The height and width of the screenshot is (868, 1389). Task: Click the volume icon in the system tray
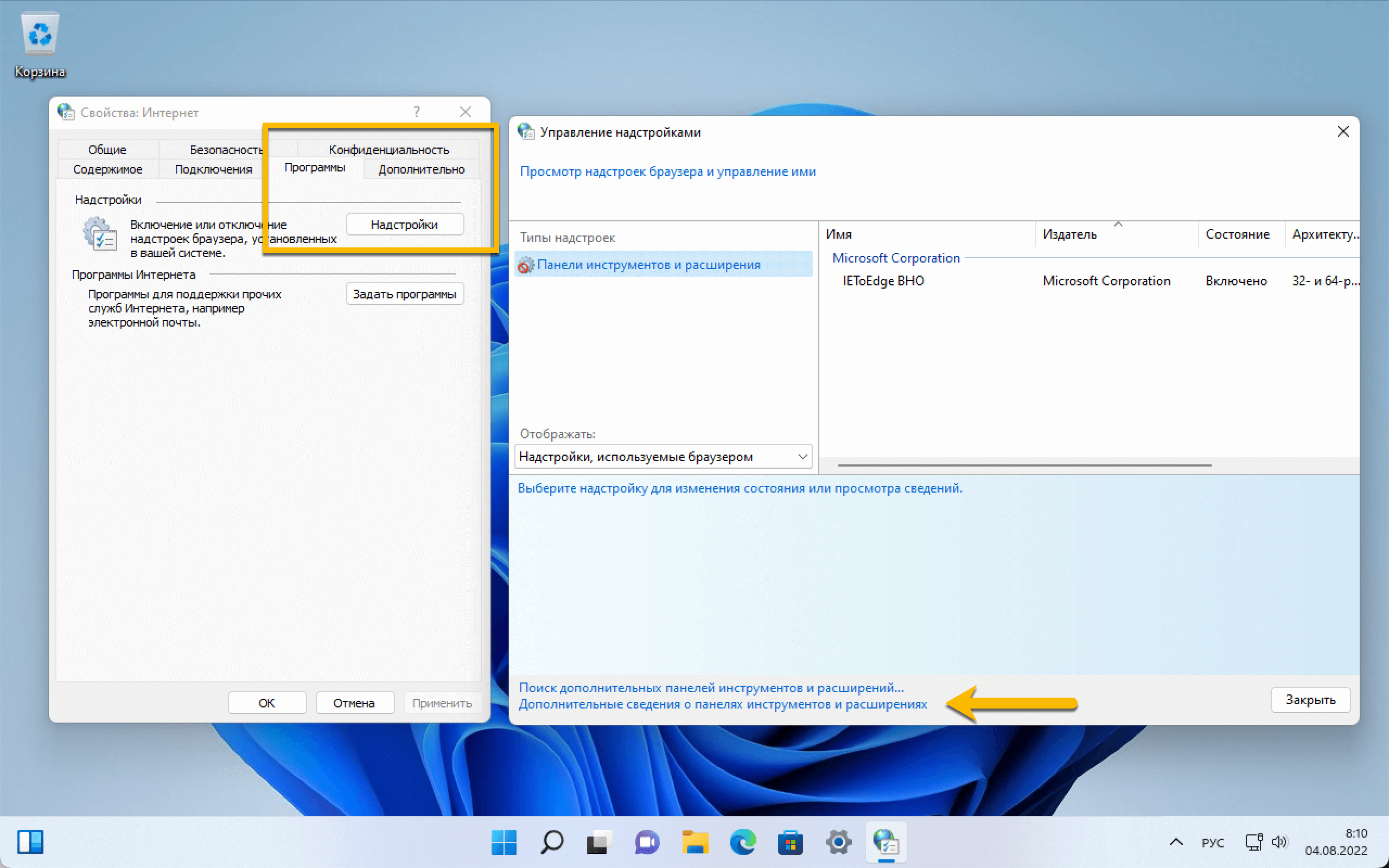1279,842
